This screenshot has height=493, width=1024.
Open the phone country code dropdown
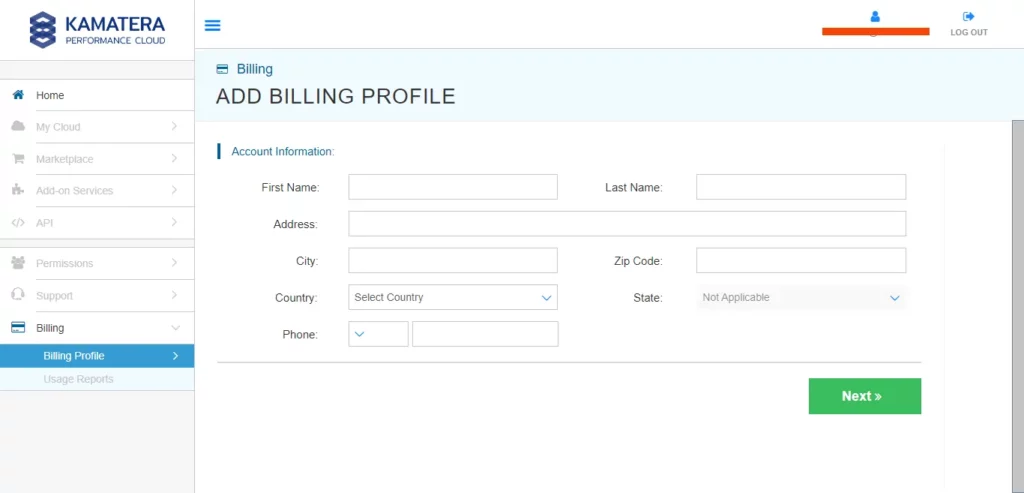pos(378,334)
